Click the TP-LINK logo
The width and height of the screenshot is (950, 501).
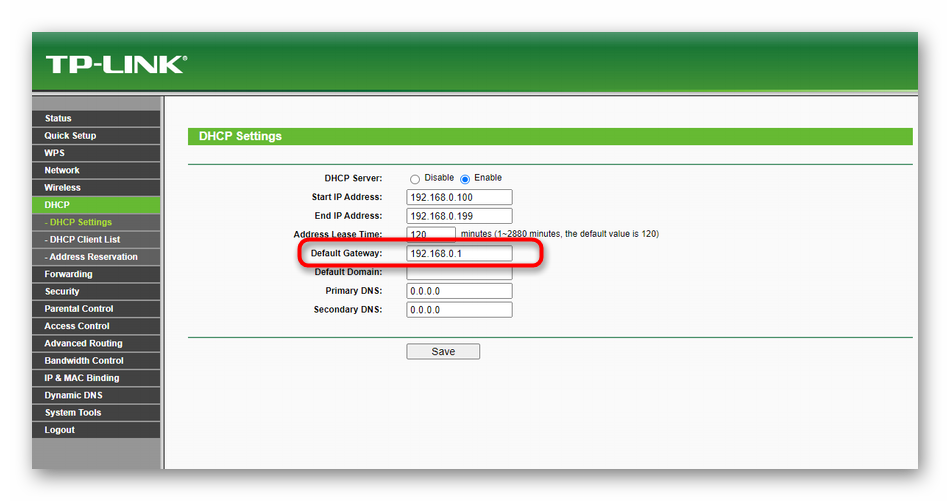pos(116,64)
